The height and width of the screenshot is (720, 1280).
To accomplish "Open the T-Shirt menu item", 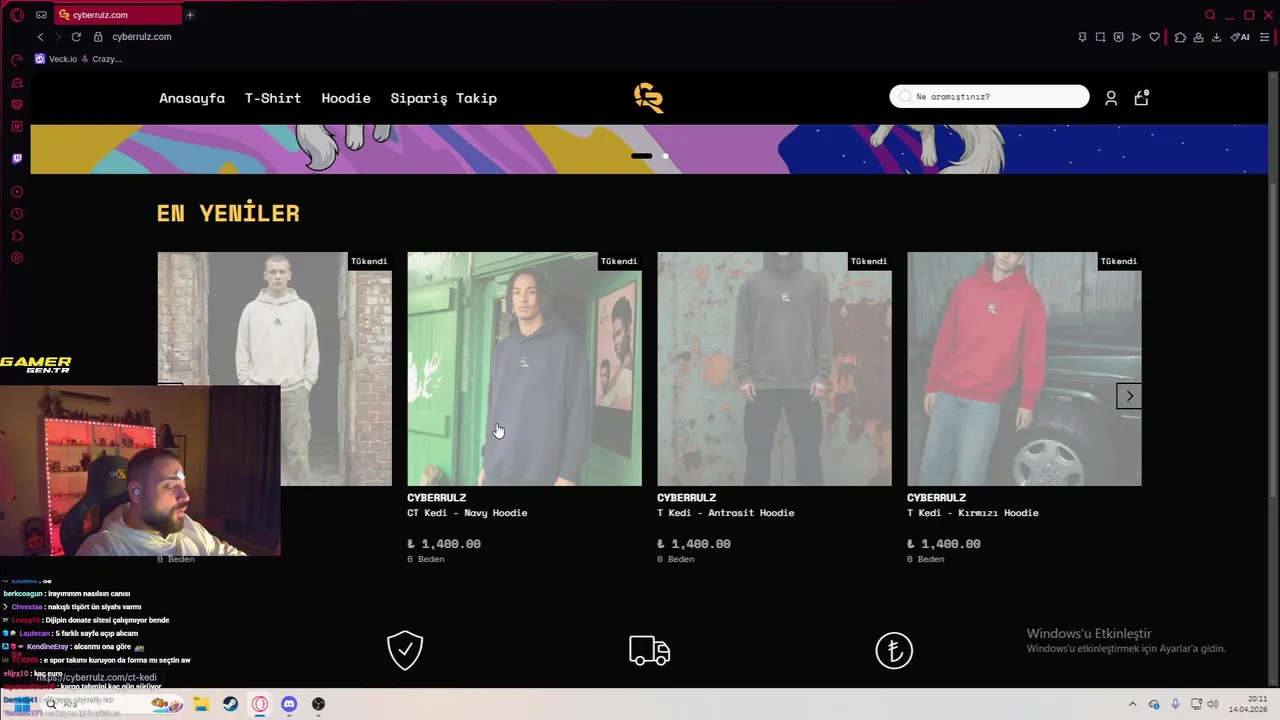I will [x=273, y=98].
